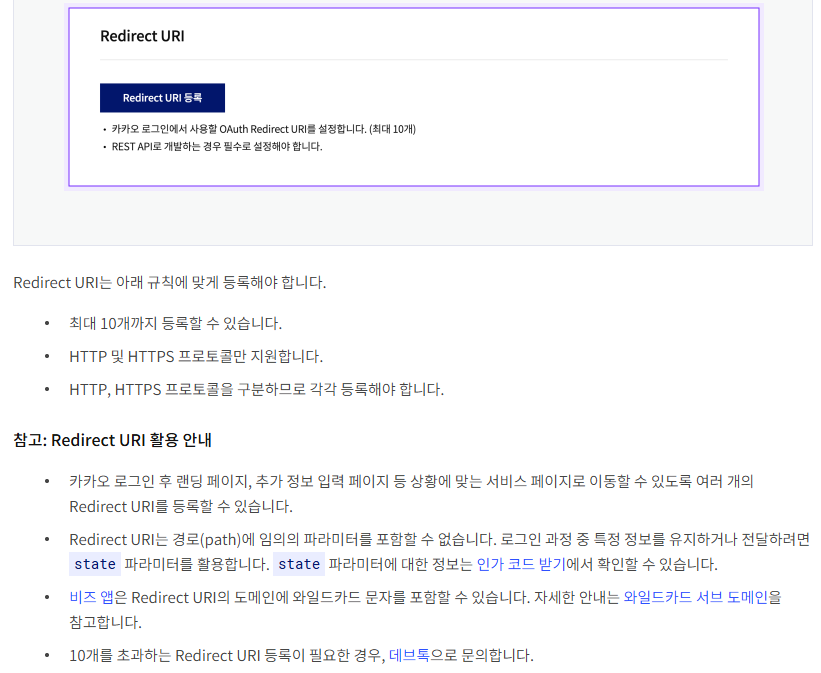
Task: Open the 데브톡 link
Action: 409,655
